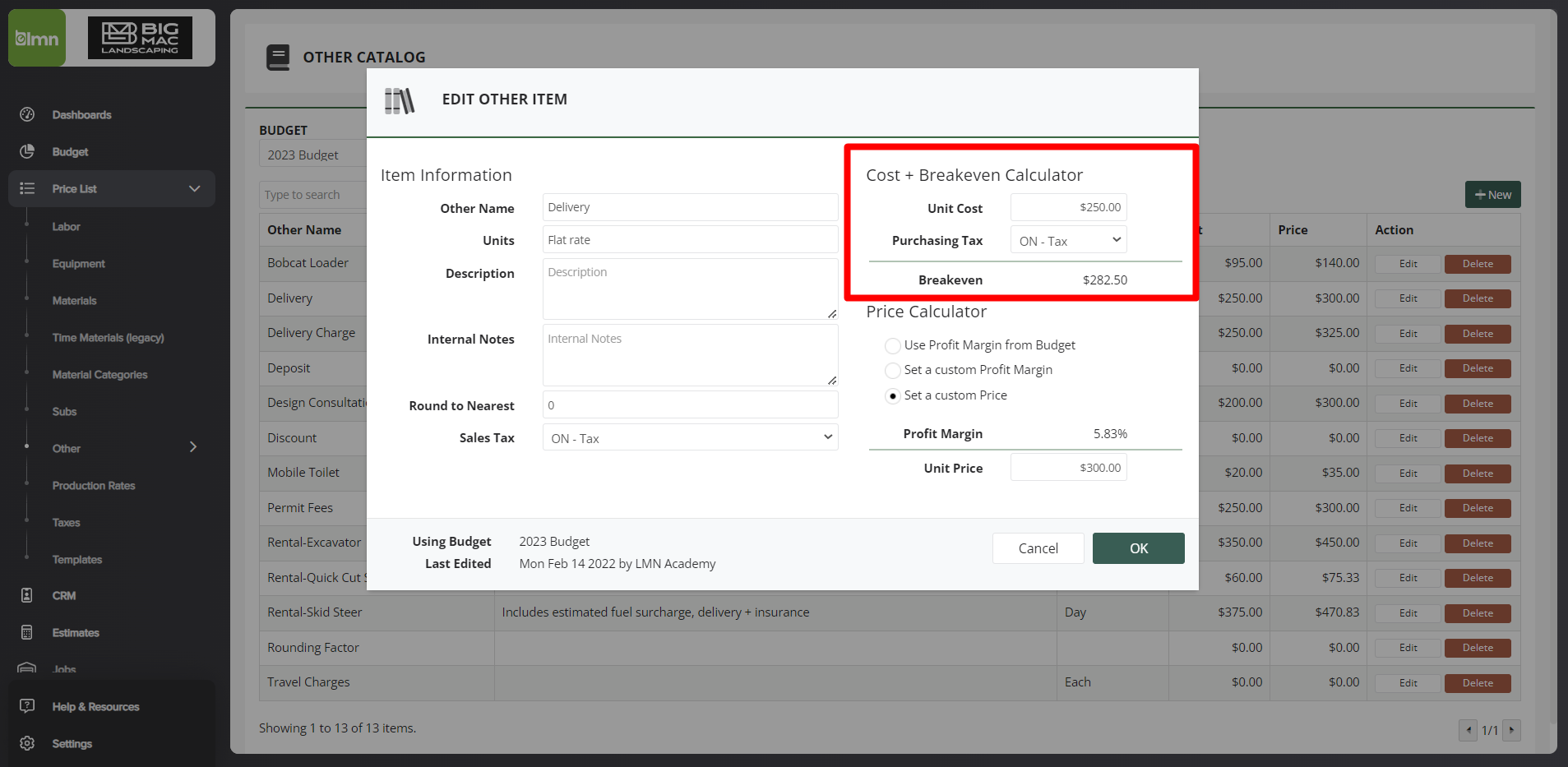
Task: Click the Other Name input field
Action: coord(691,207)
